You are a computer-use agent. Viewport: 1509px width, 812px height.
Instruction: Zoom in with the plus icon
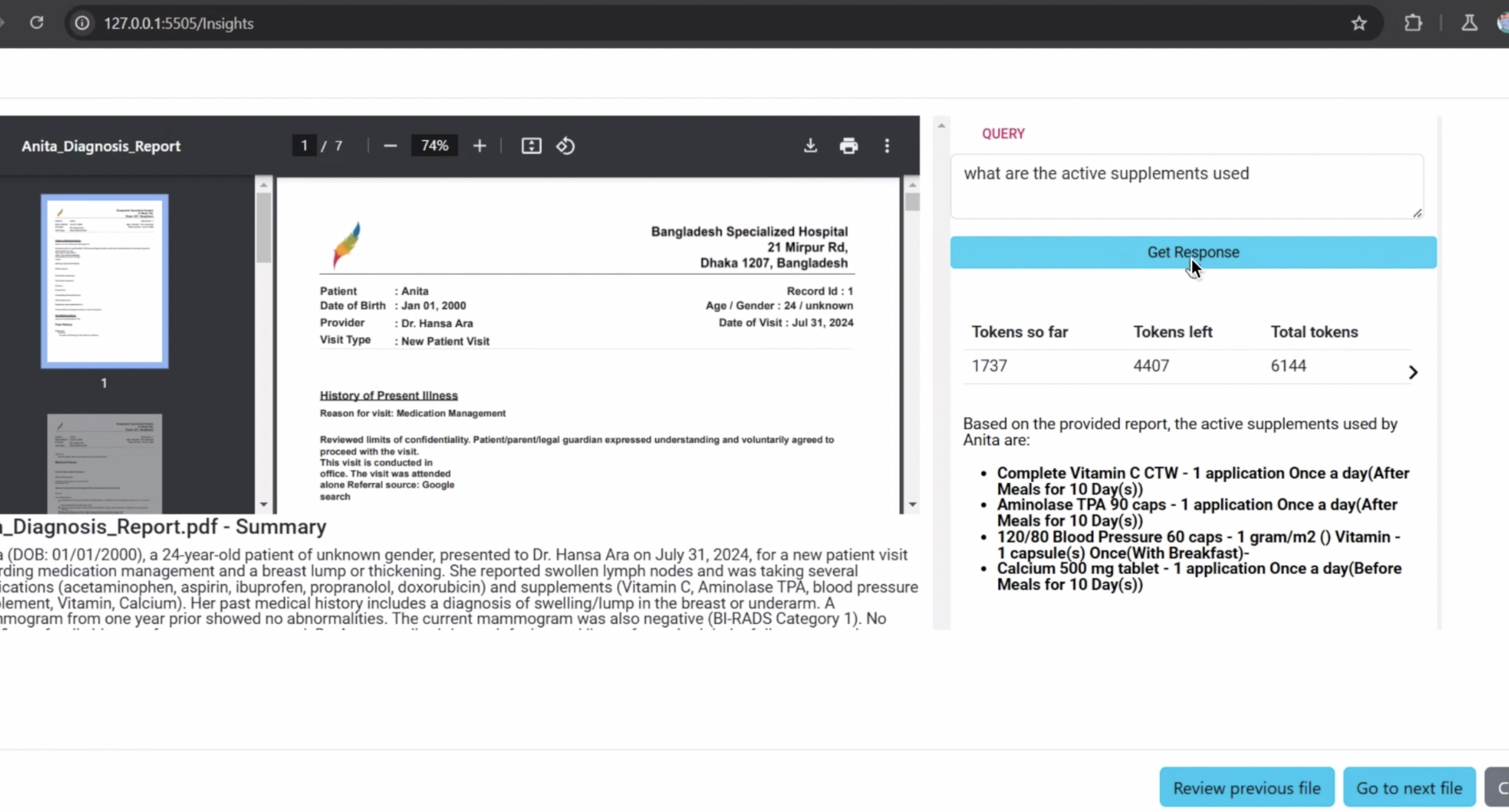479,146
